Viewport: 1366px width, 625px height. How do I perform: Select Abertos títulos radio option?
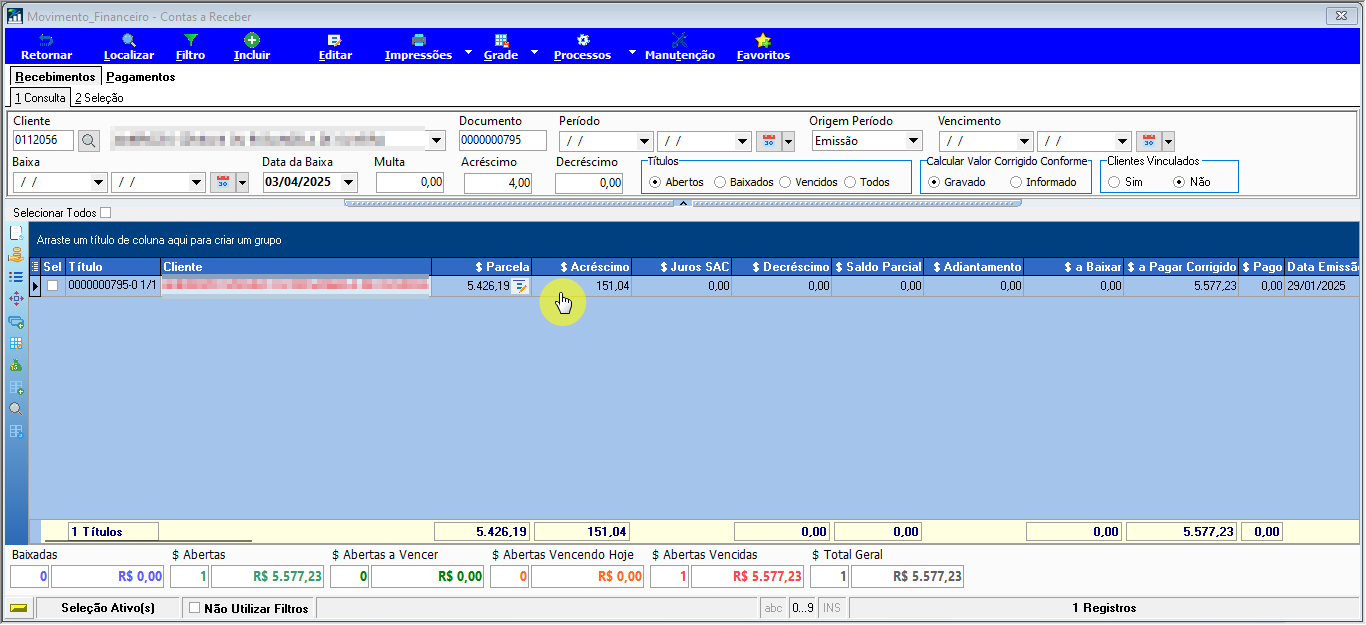[655, 182]
